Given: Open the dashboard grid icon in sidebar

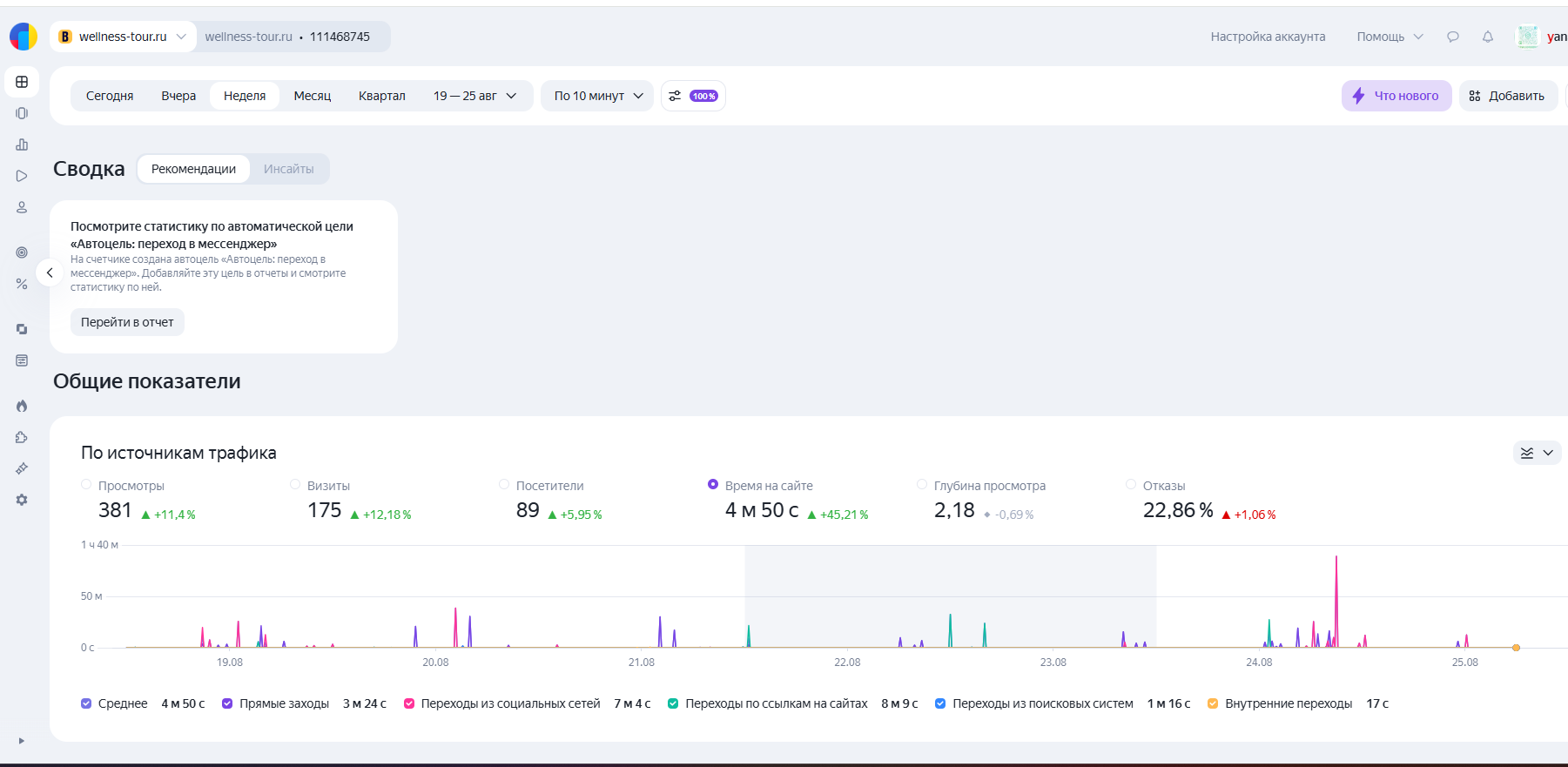Looking at the screenshot, I should click(22, 82).
